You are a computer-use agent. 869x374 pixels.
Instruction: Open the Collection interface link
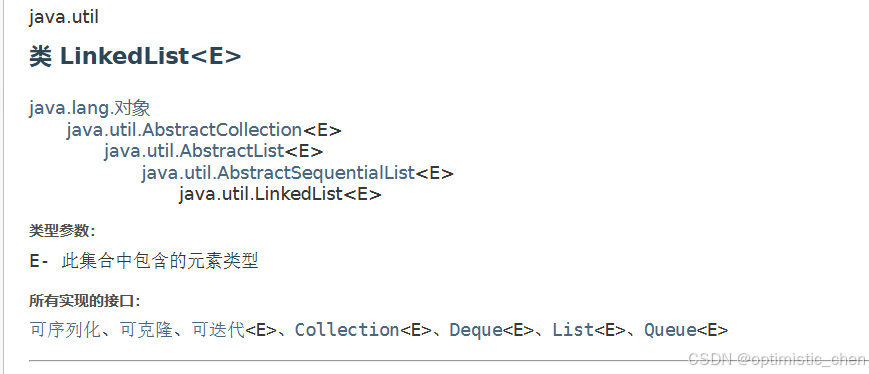coord(347,330)
